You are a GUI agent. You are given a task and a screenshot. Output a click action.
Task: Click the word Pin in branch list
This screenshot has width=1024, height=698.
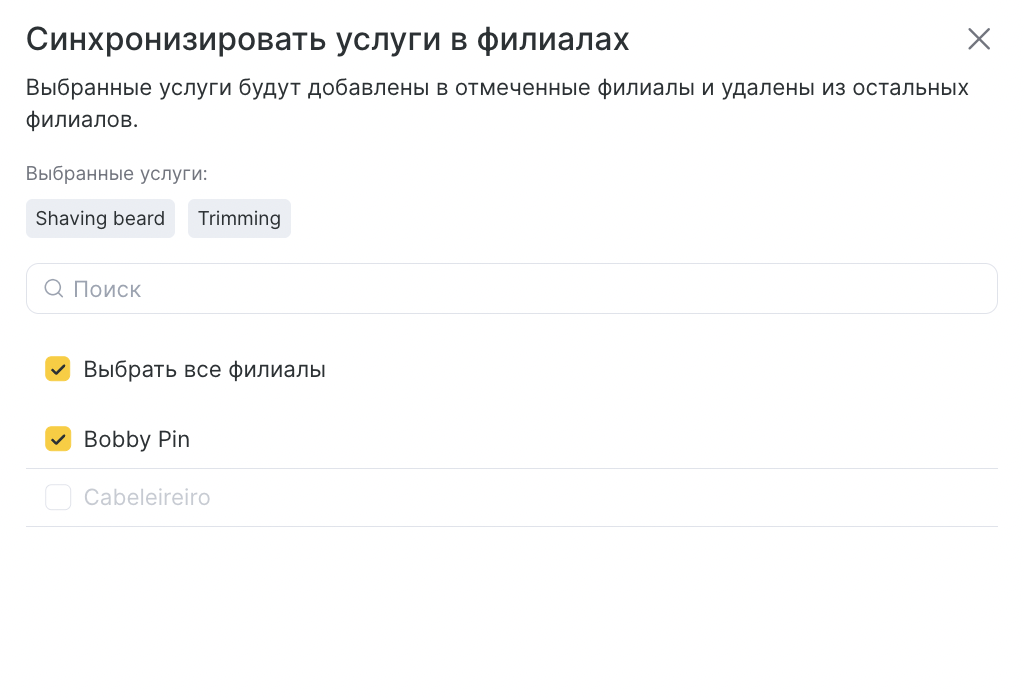(x=174, y=439)
